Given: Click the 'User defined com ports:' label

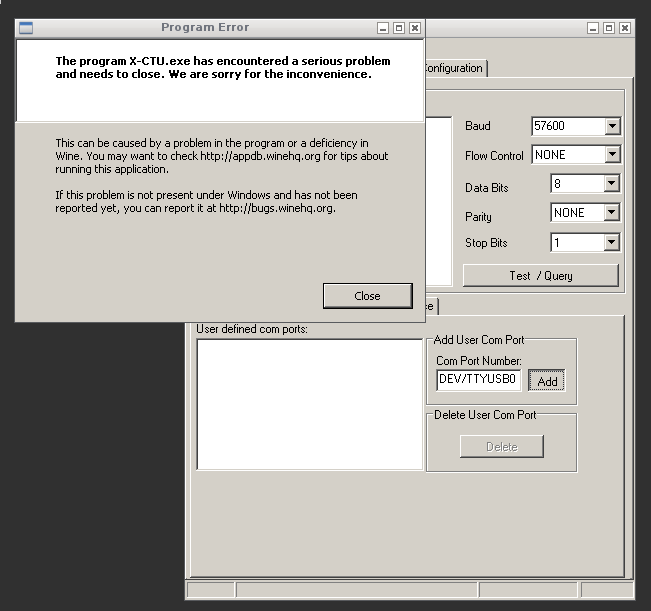Looking at the screenshot, I should click(252, 329).
